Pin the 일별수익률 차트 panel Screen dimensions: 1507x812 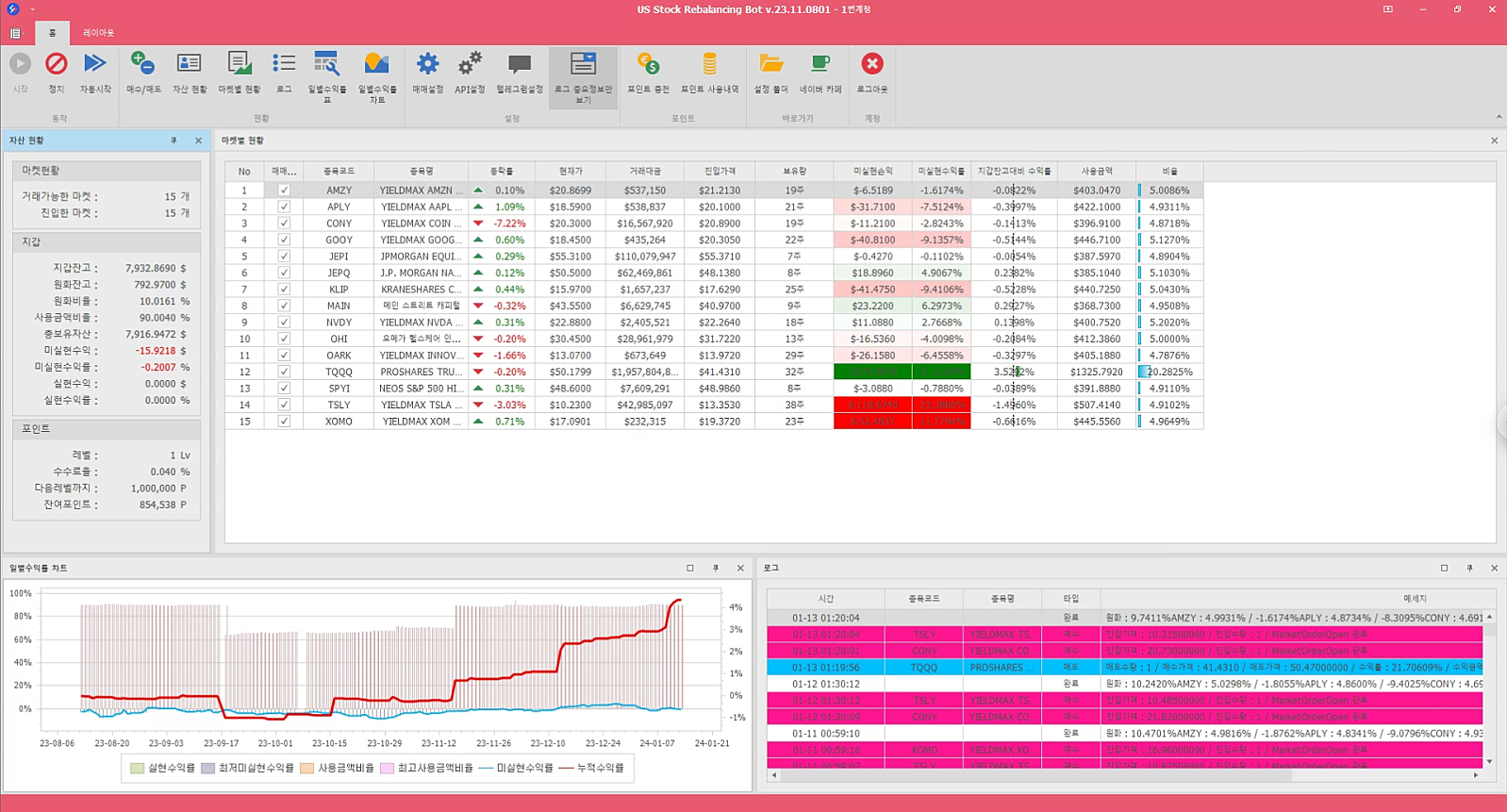[715, 568]
